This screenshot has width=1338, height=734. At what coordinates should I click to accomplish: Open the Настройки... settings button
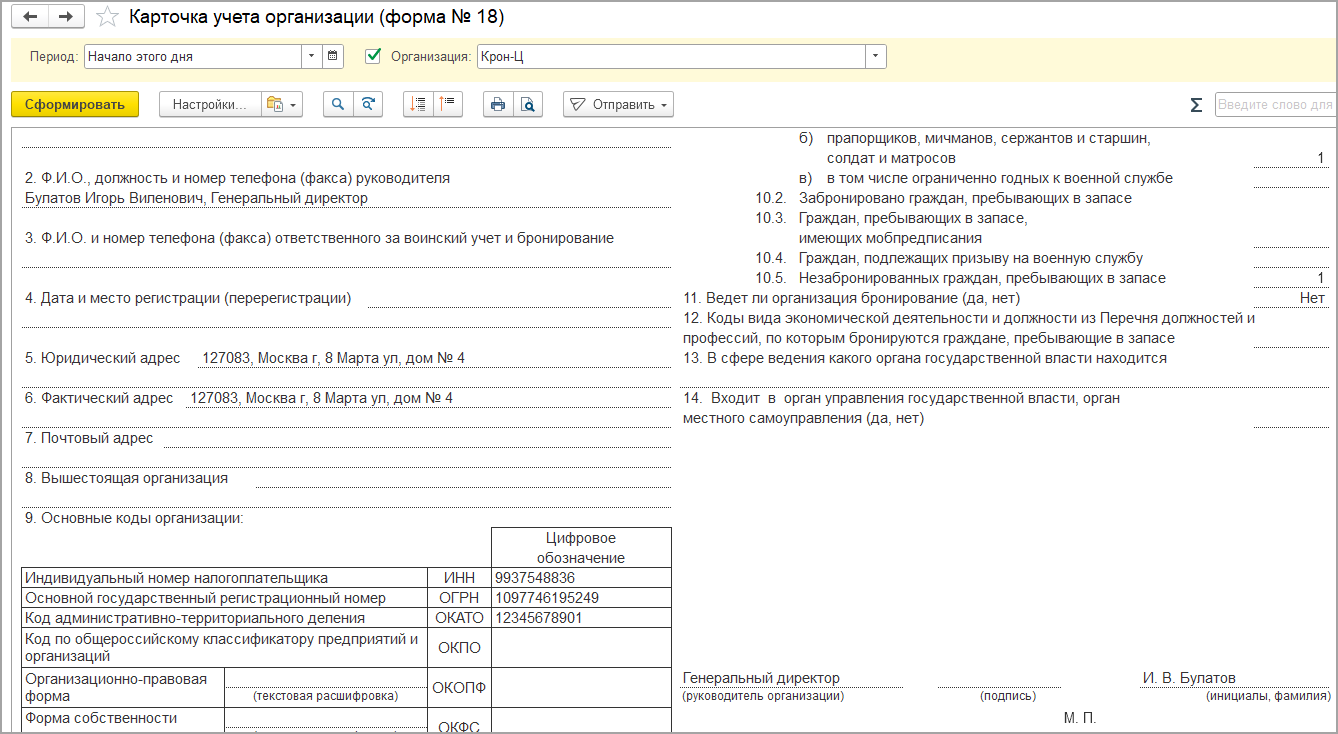[210, 105]
